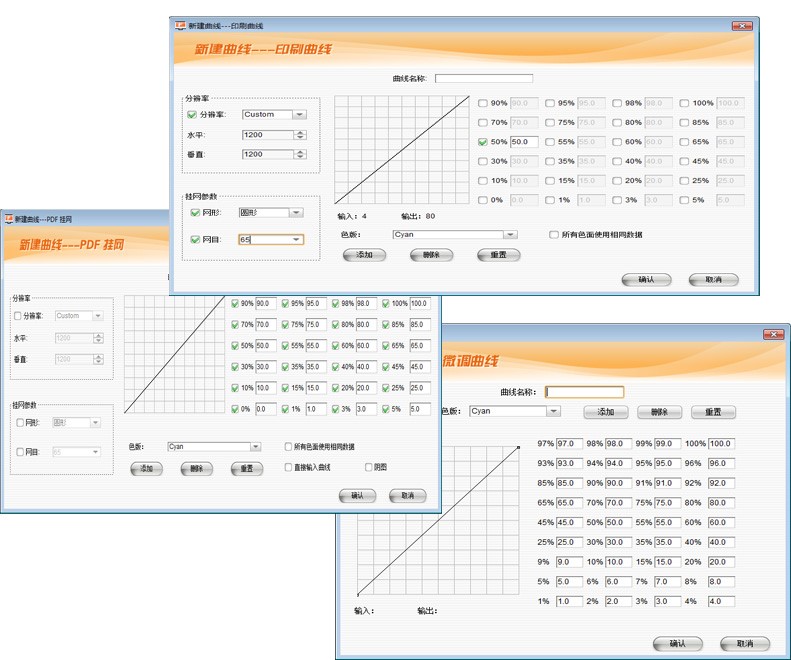Image resolution: width=791 pixels, height=660 pixels.
Task: Uncheck the 分辨率 checkbox in the 印刷曲线 dialog
Action: pos(193,115)
